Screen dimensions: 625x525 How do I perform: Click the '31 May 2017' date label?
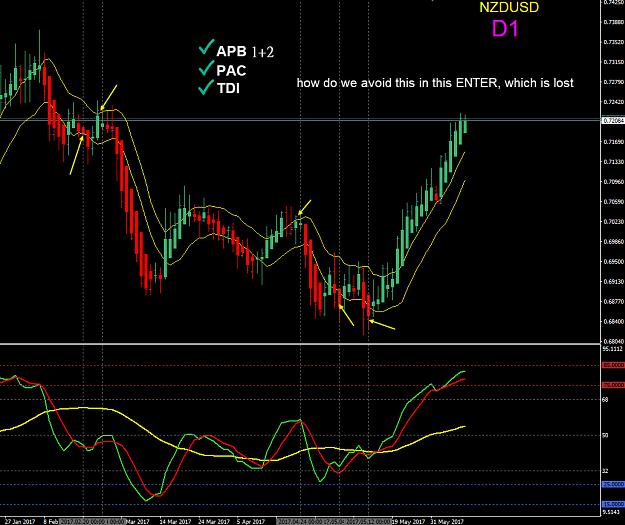click(x=447, y=521)
